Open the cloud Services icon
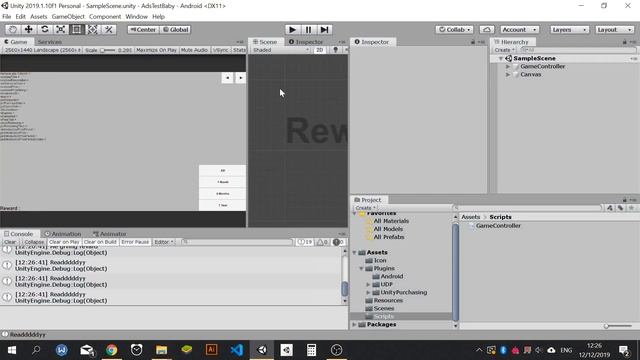Image resolution: width=640 pixels, height=360 pixels. (x=487, y=29)
